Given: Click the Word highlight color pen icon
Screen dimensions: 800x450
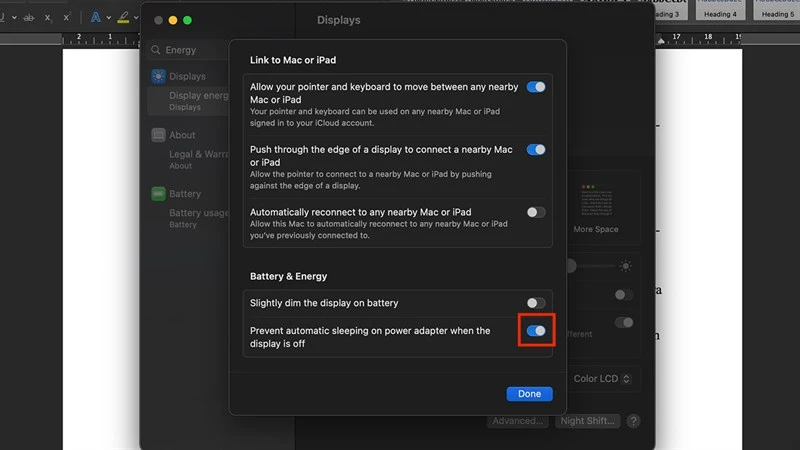Looking at the screenshot, I should 123,17.
